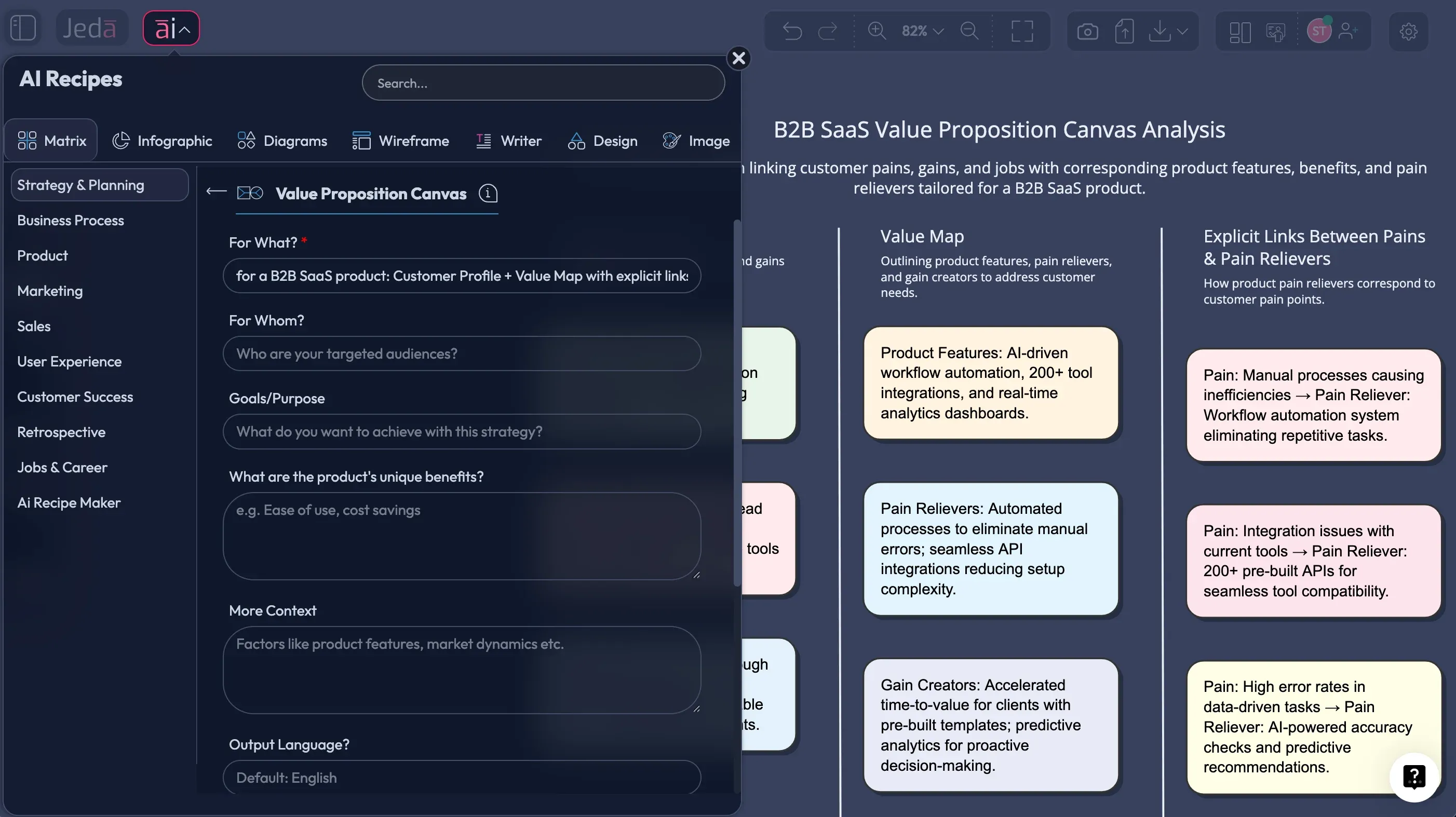Open the Output Language selector
Viewport: 1456px width, 817px height.
pos(461,778)
